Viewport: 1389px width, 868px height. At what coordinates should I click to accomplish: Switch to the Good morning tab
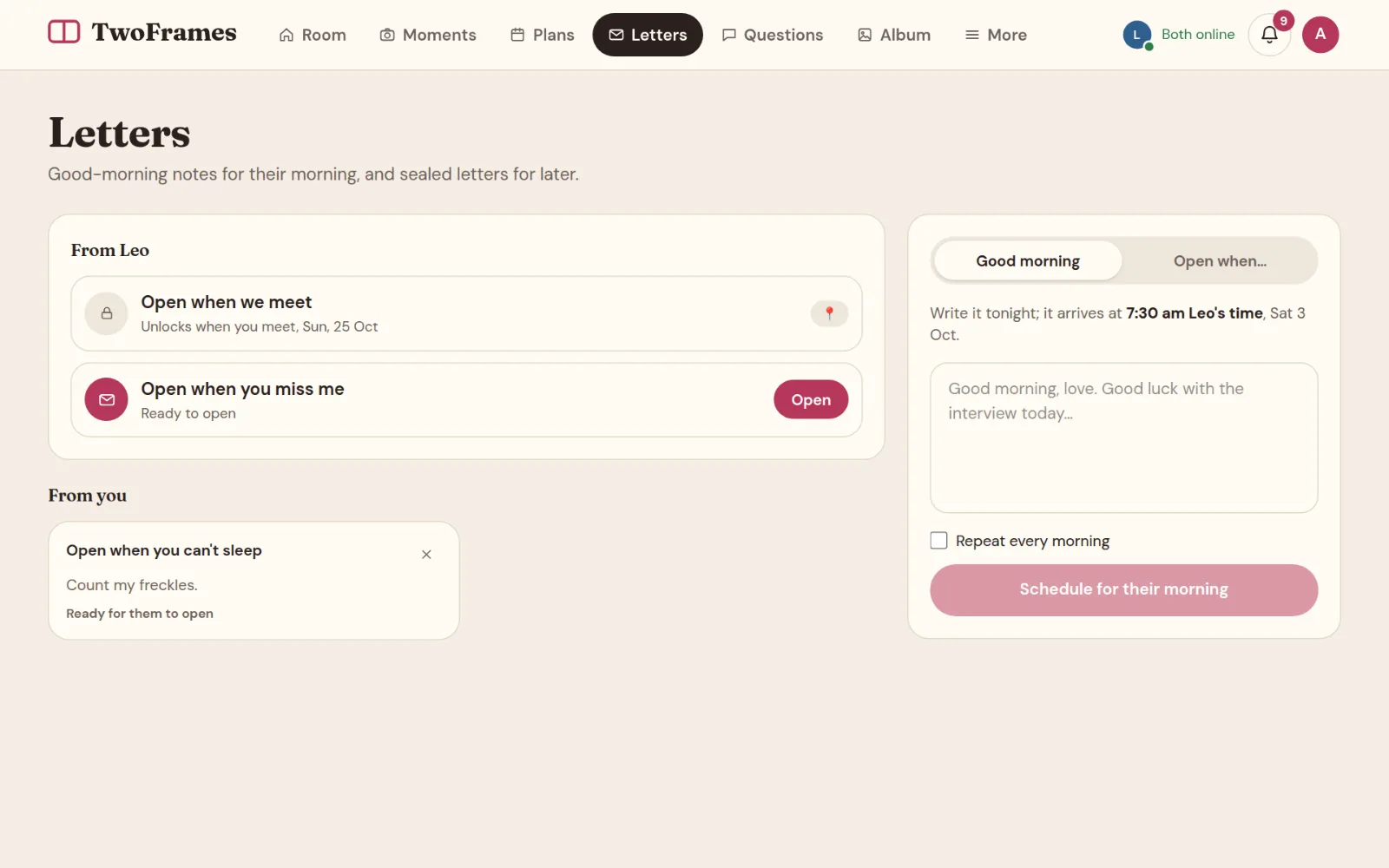click(x=1028, y=261)
